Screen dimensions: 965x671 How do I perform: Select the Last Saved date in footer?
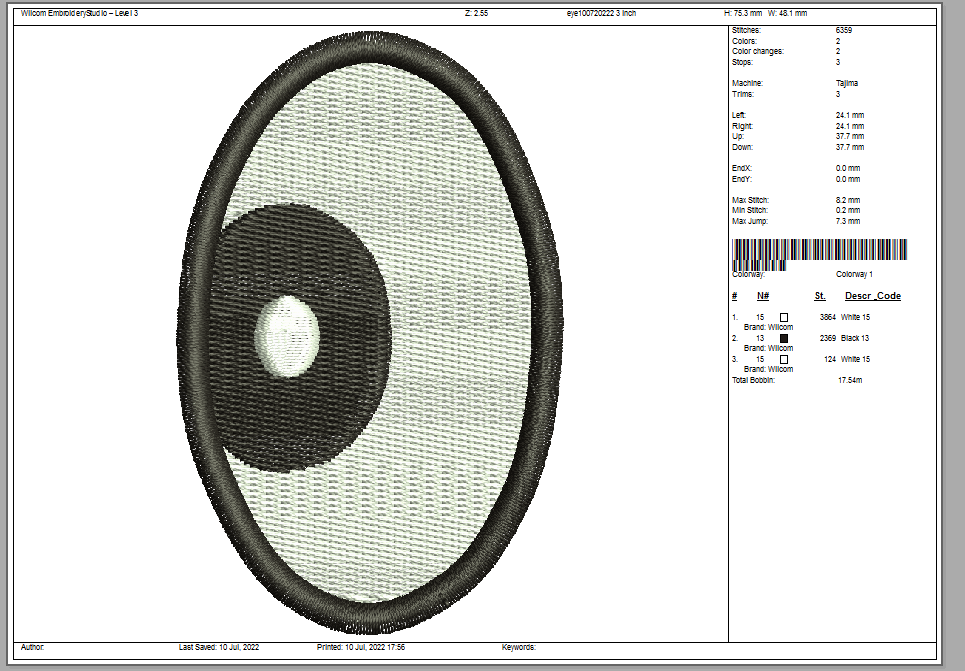point(218,648)
